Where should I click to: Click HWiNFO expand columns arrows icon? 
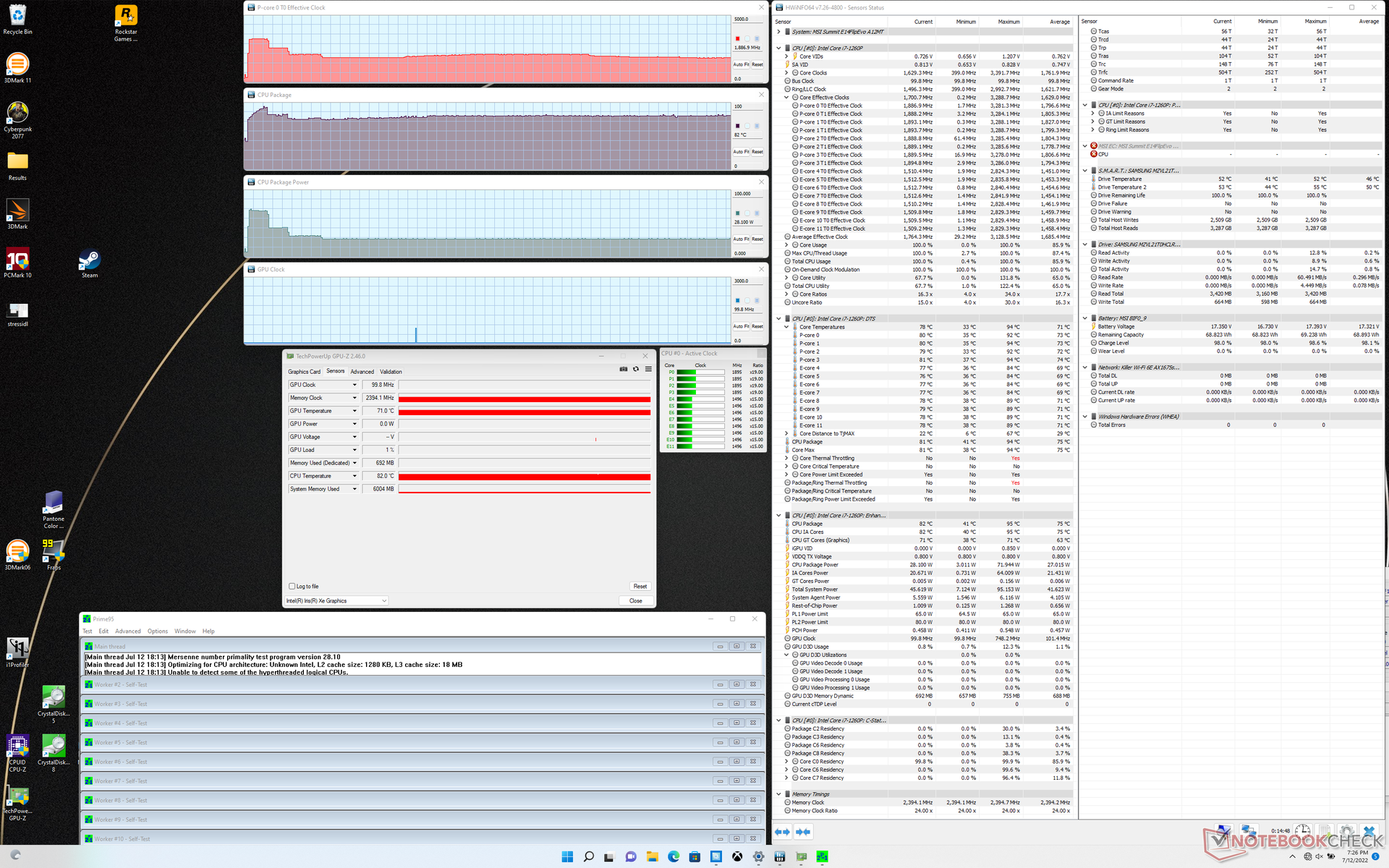(x=782, y=832)
